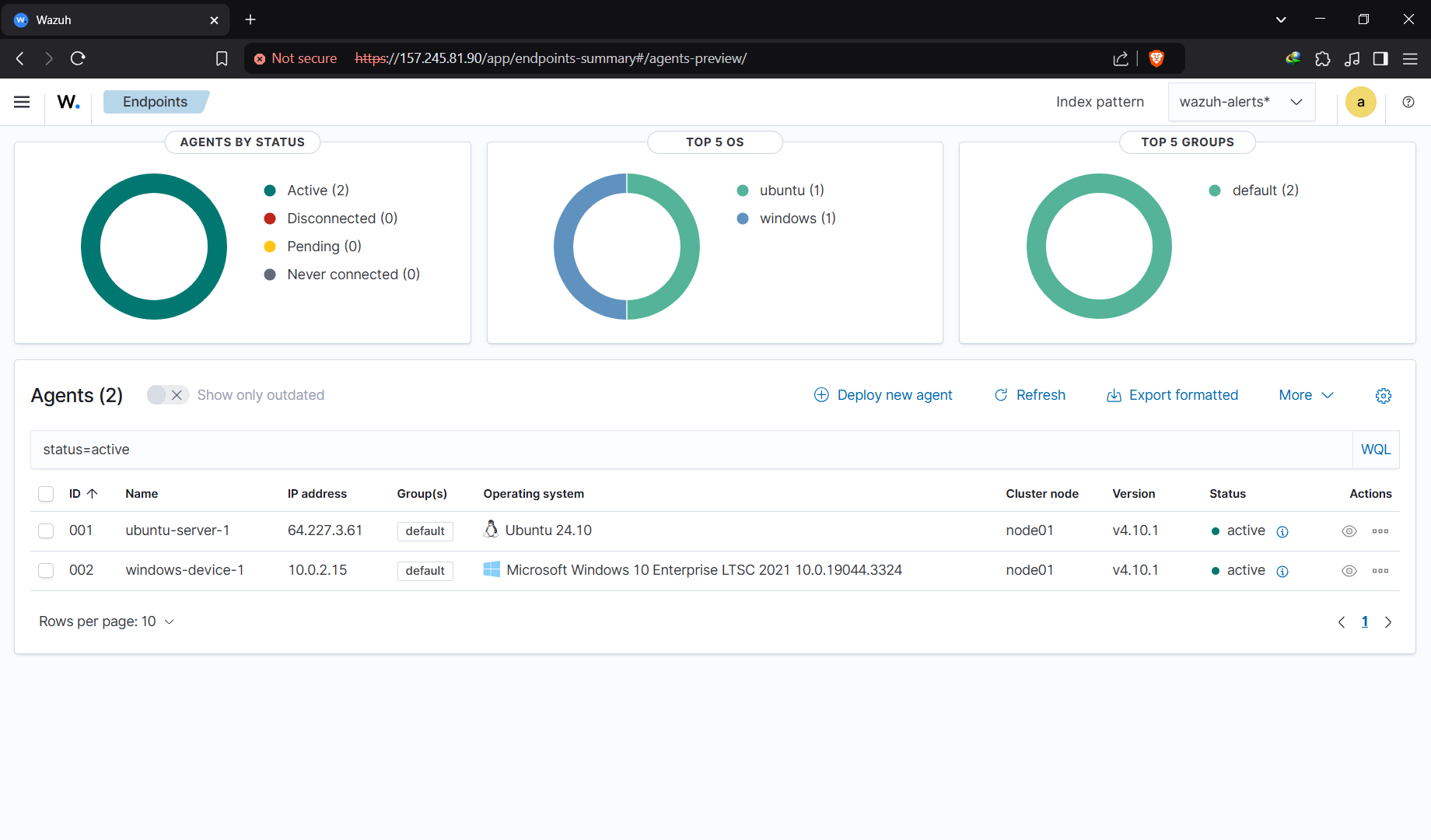Click default group badge for ubuntu-server-1
1431x840 pixels.
[425, 531]
